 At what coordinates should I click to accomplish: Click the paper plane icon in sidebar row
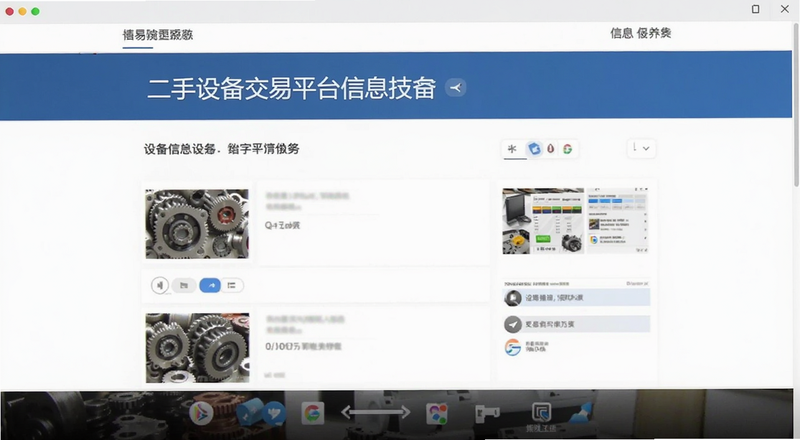pyautogui.click(x=513, y=324)
